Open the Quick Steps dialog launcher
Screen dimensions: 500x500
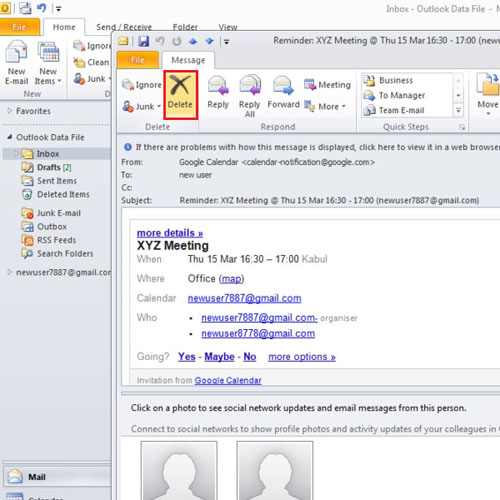[462, 127]
